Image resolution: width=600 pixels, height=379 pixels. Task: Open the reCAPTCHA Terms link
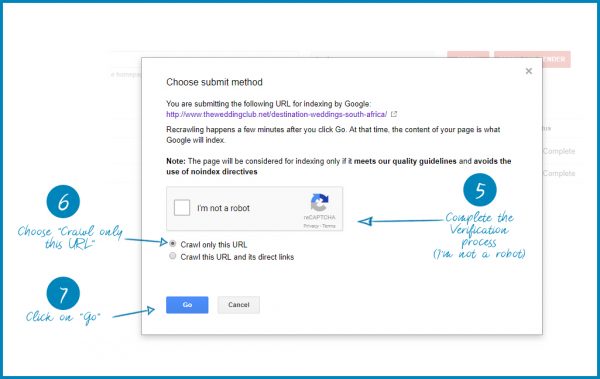329,226
